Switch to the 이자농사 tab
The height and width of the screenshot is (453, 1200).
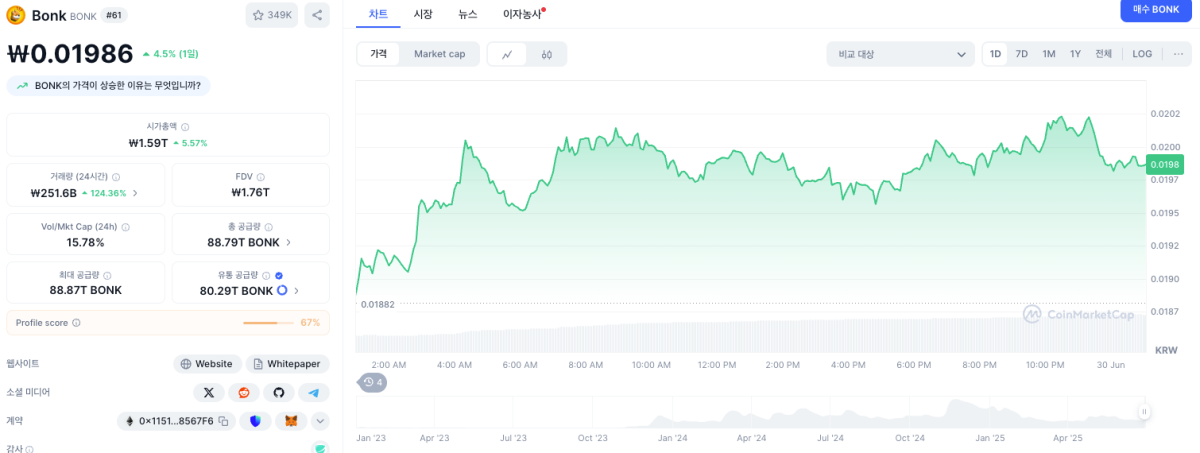523,14
